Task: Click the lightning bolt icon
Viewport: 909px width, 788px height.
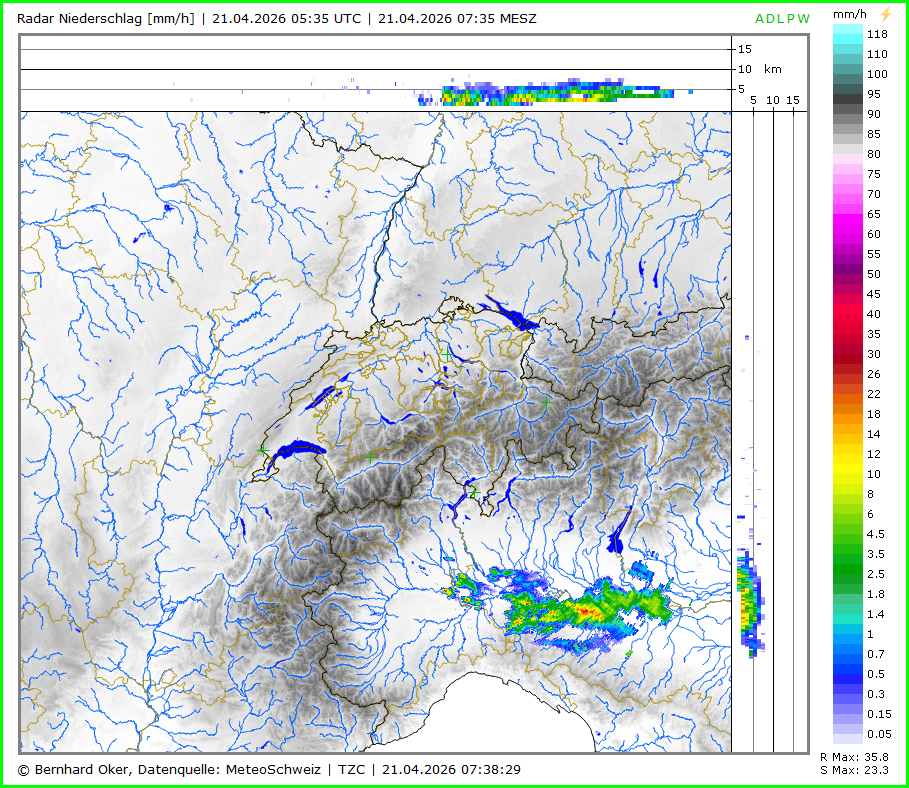Action: tap(884, 15)
